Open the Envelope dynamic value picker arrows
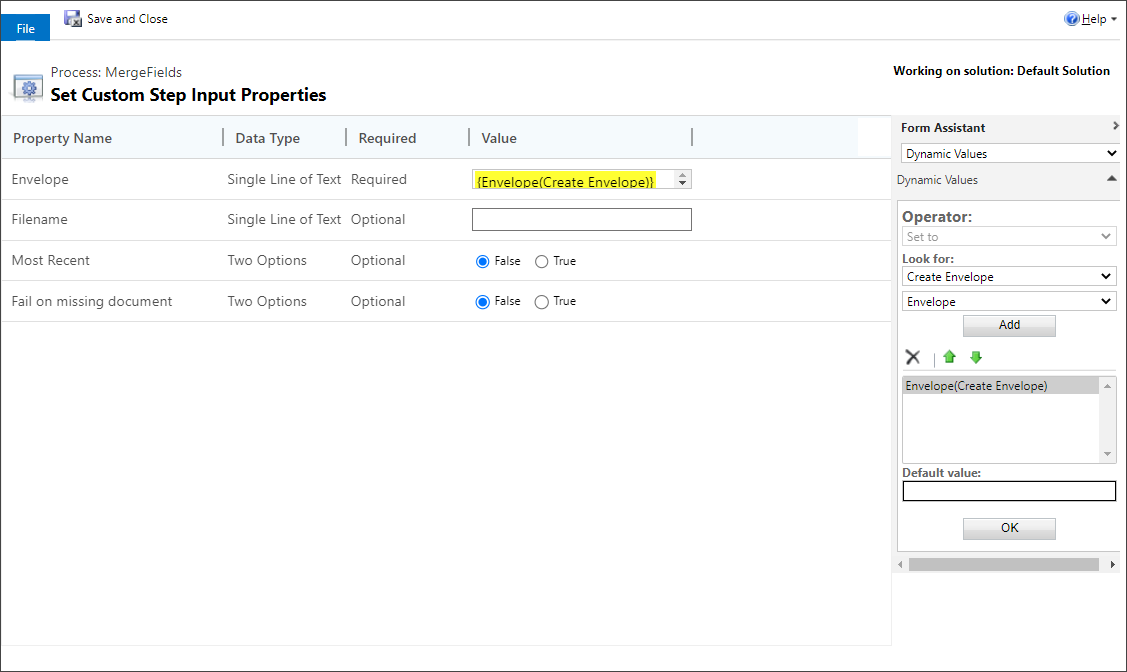The height and width of the screenshot is (672, 1127). point(682,179)
